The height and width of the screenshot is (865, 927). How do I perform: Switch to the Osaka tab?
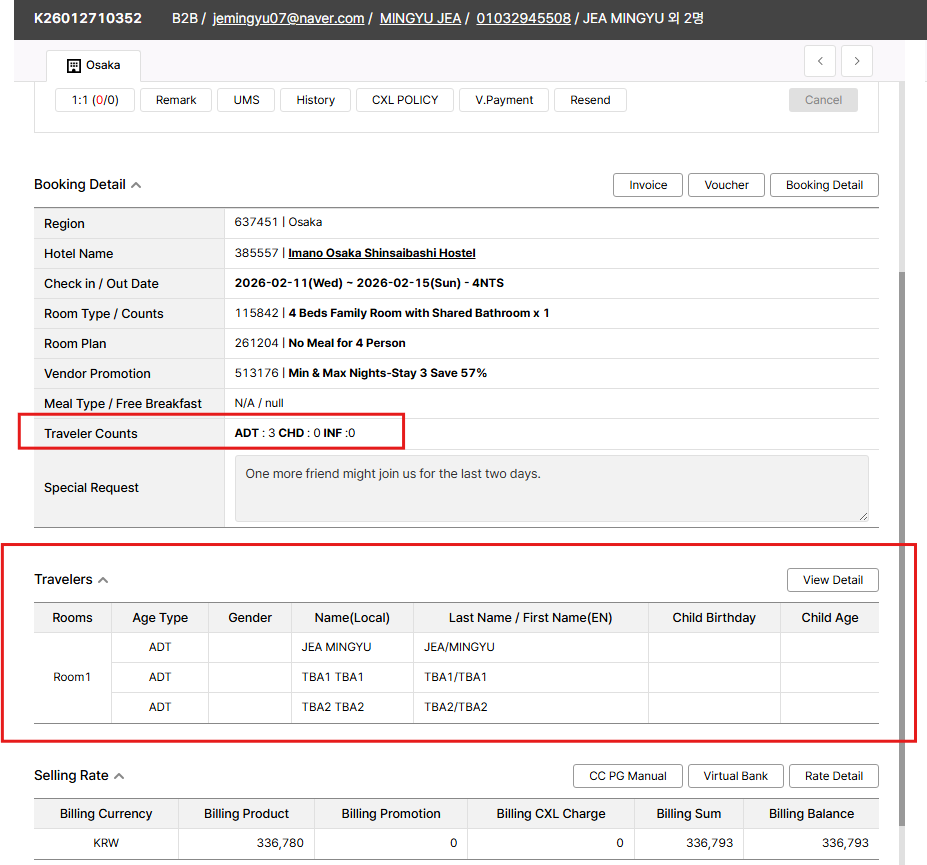tap(93, 65)
